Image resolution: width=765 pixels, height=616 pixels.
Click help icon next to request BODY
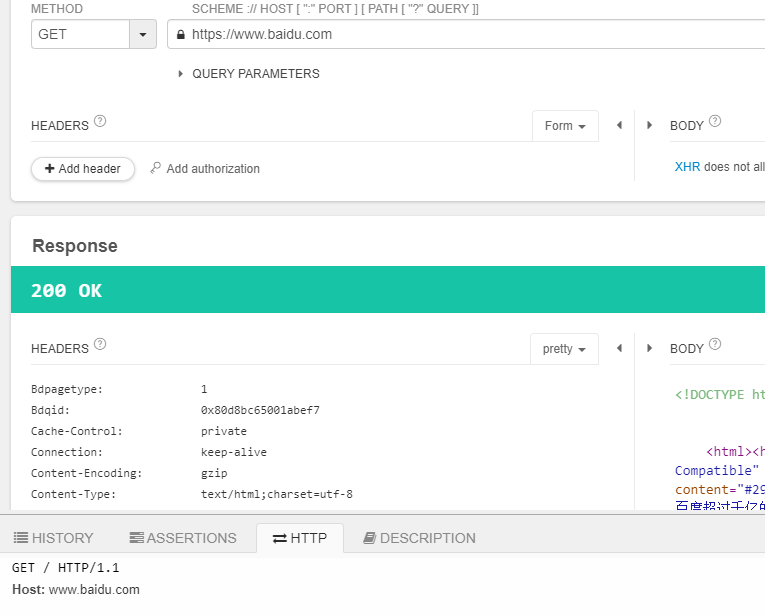point(714,122)
